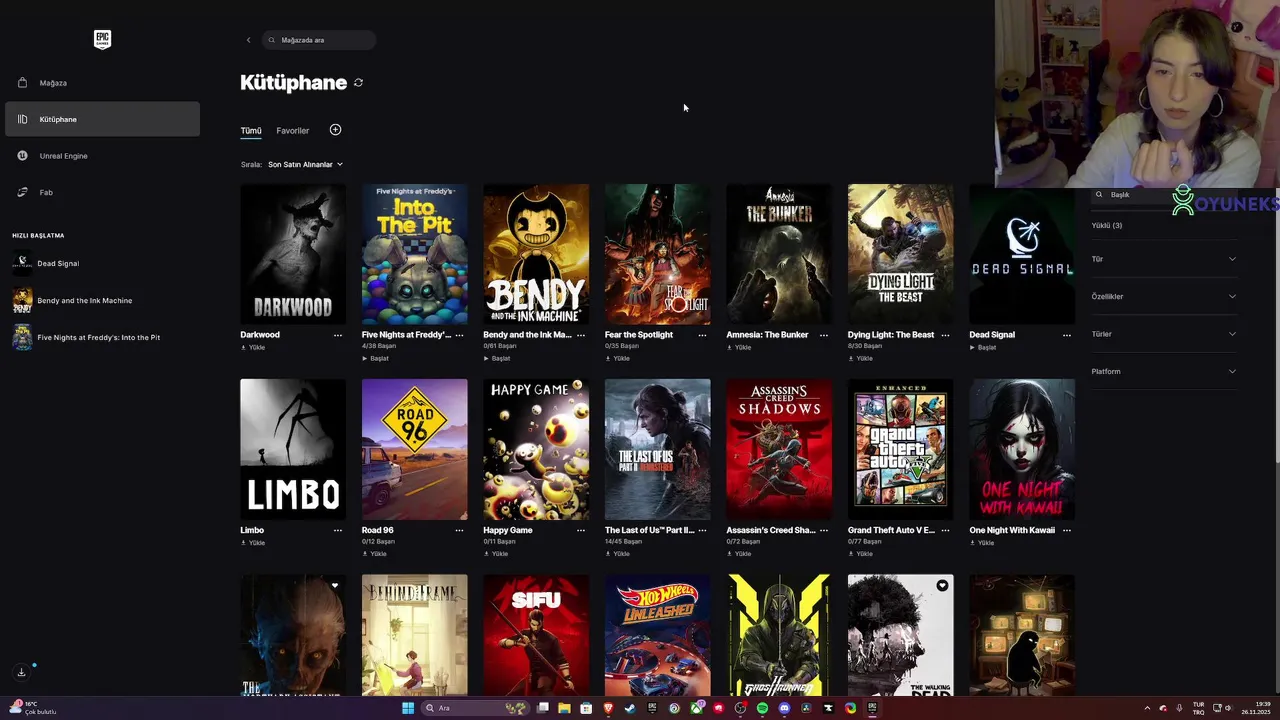Click Yükle under Amnesia: The Bunker
This screenshot has width=1280, height=720.
[739, 348]
